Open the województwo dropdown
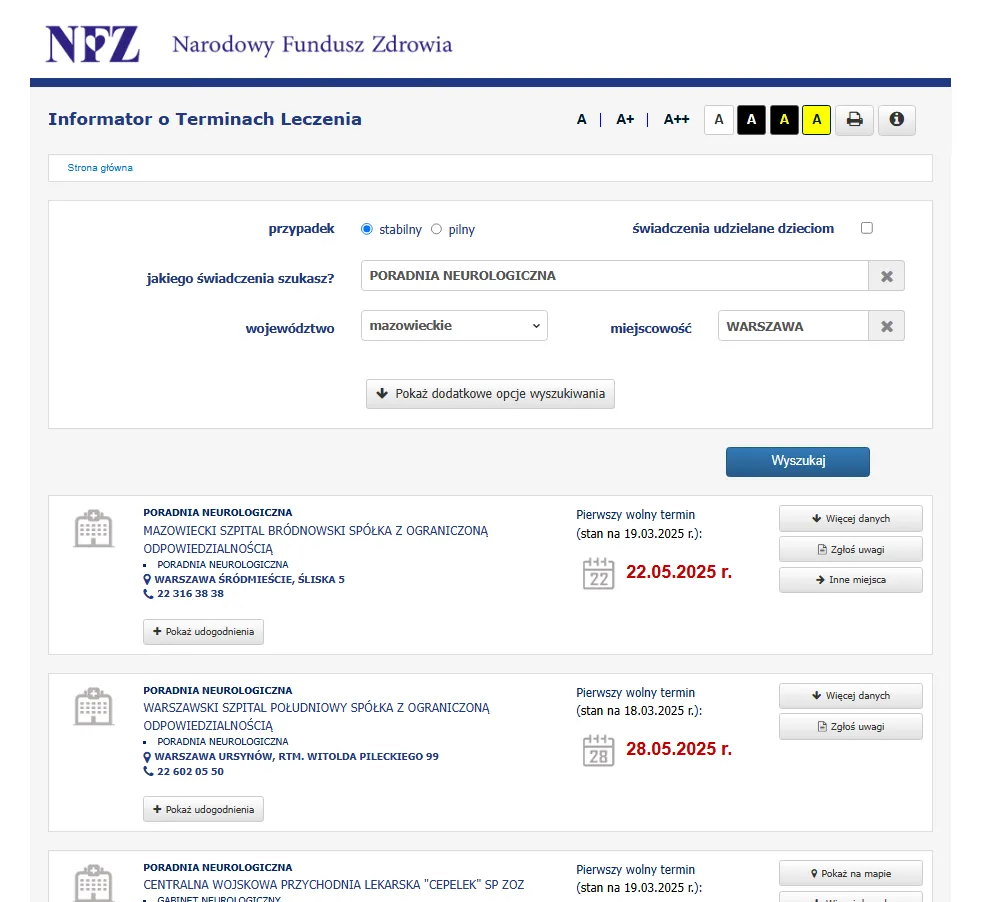The height and width of the screenshot is (902, 988). click(x=454, y=326)
